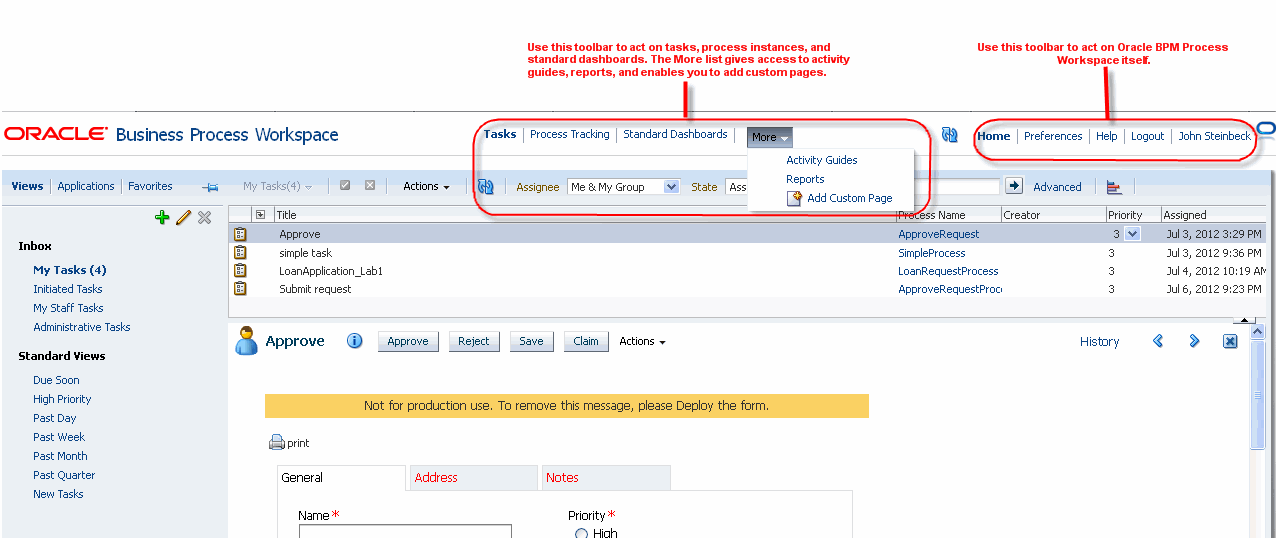
Task: Click the grey X delete view icon
Action: pyautogui.click(x=205, y=217)
